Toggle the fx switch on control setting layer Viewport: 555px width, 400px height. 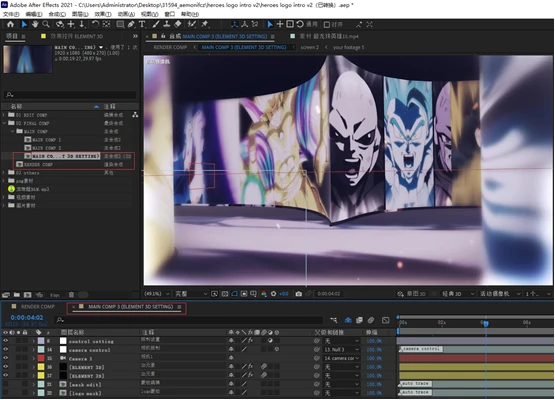pos(251,341)
